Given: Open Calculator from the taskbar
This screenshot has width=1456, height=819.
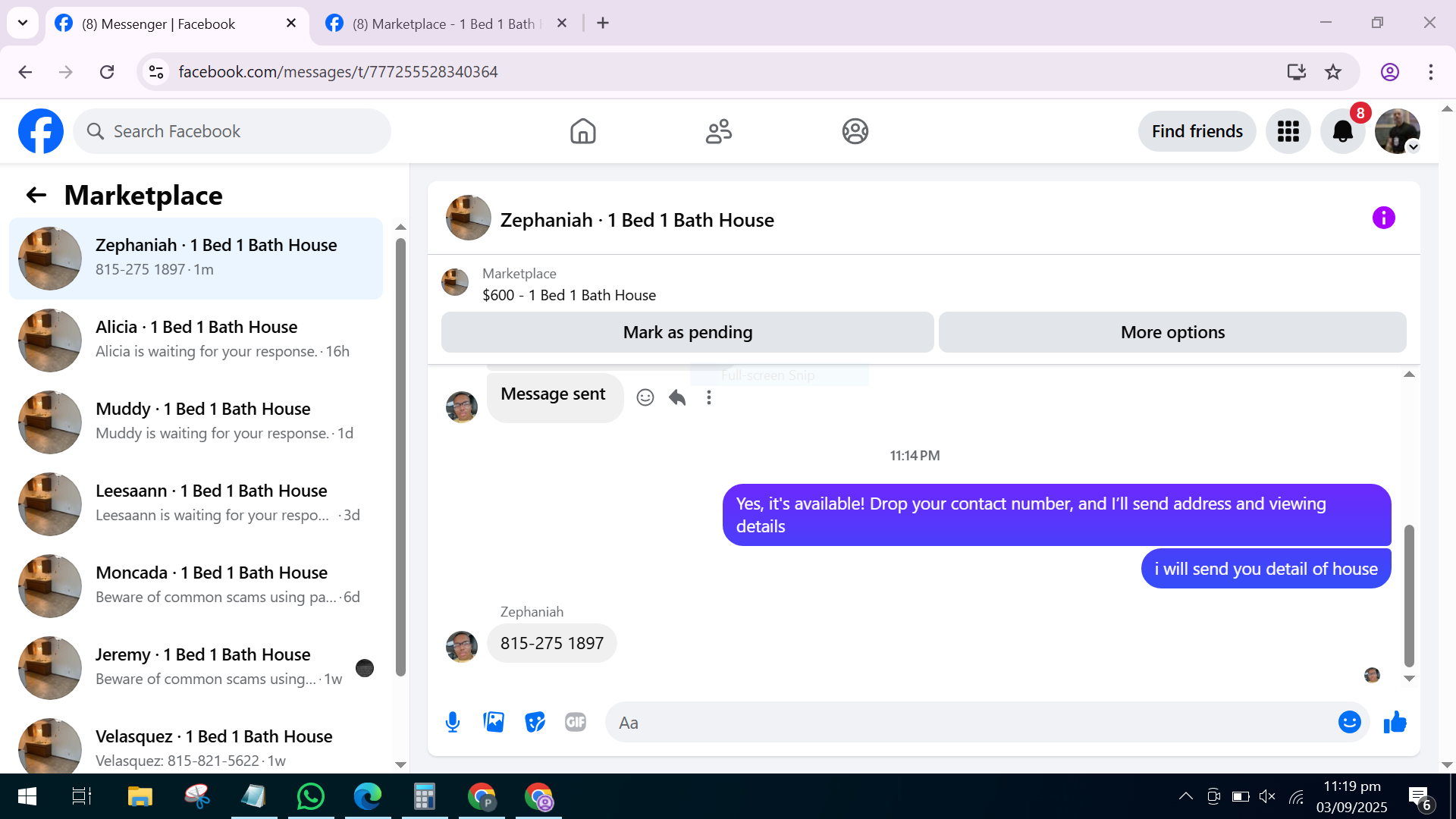Looking at the screenshot, I should point(425,796).
